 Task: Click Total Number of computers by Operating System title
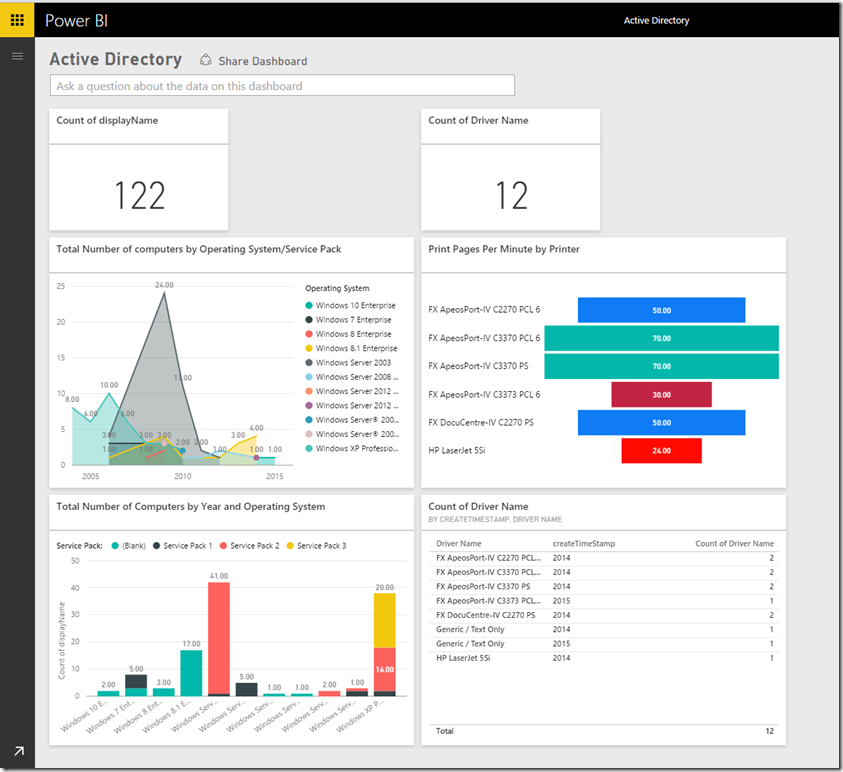pyautogui.click(x=199, y=249)
